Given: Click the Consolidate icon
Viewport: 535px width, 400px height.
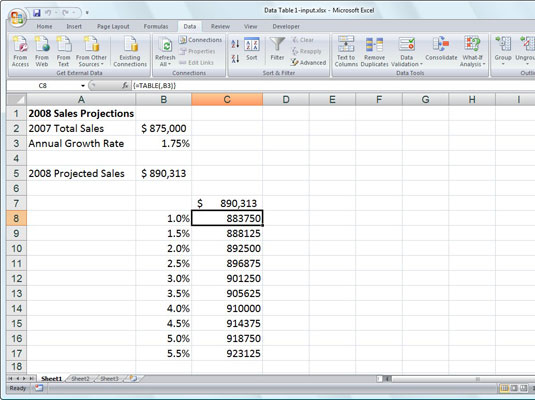Looking at the screenshot, I should pos(441,44).
